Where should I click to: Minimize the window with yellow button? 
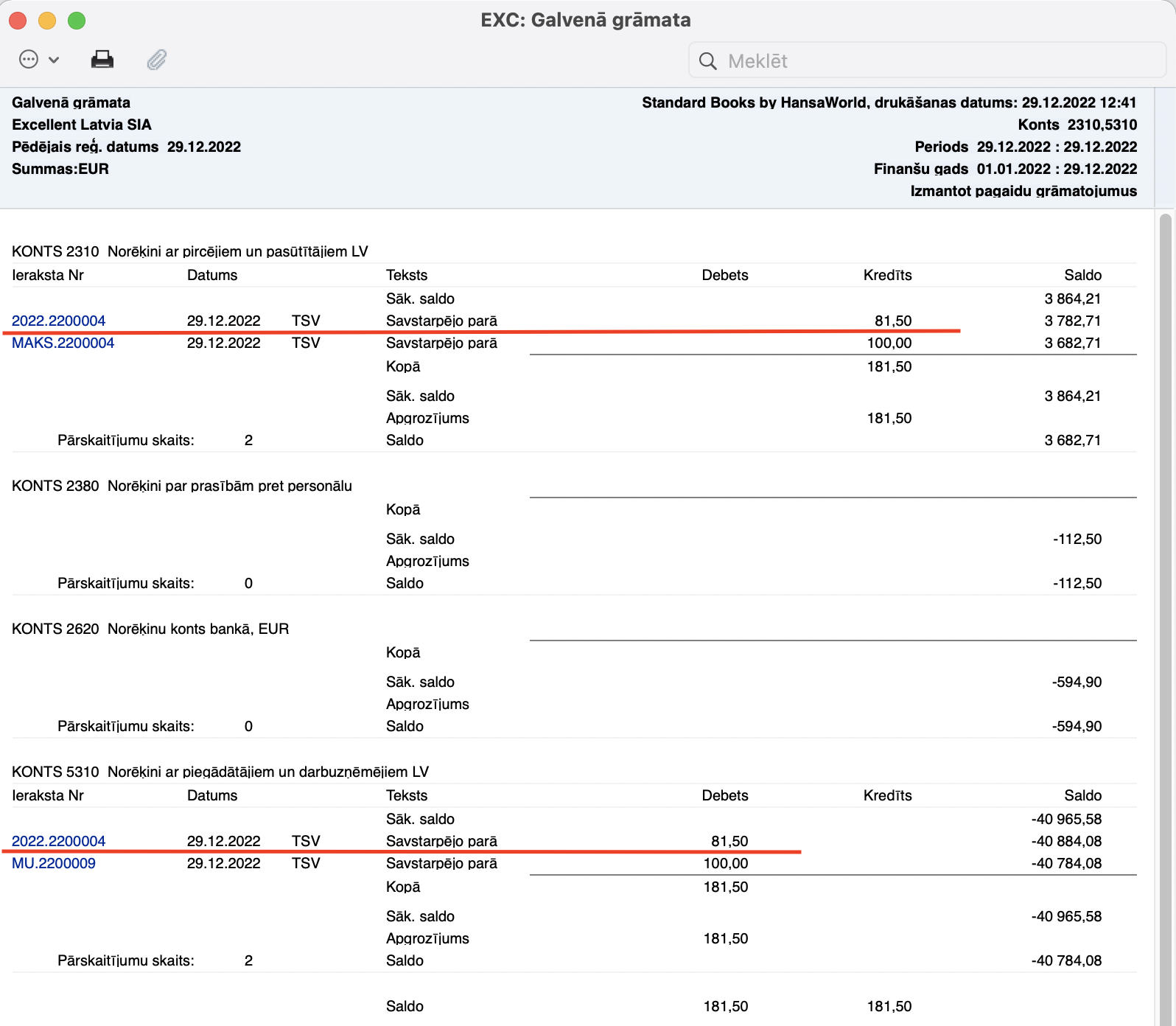click(x=47, y=21)
